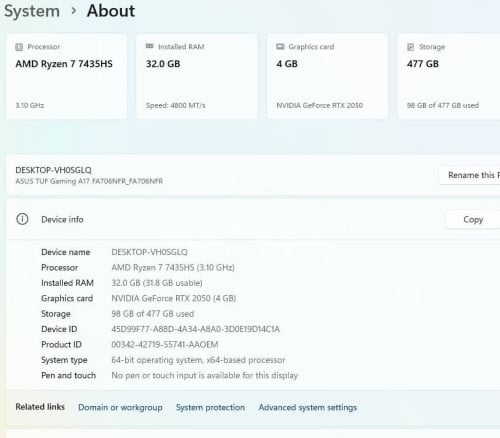Open the Processor AMD Ryzen 7 card

point(67,76)
